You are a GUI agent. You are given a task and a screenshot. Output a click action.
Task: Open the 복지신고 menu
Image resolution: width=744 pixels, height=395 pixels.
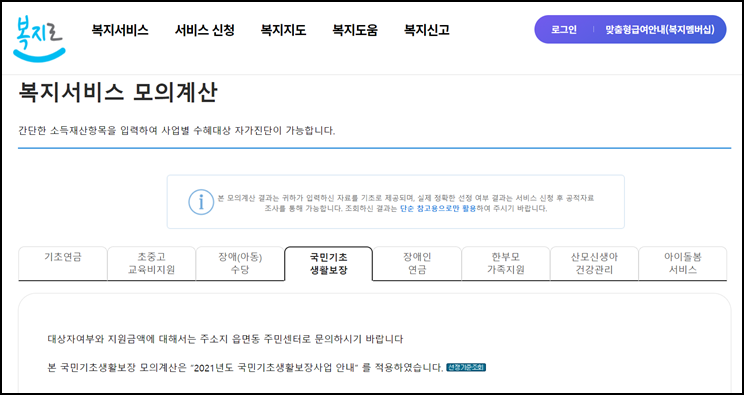pos(427,30)
